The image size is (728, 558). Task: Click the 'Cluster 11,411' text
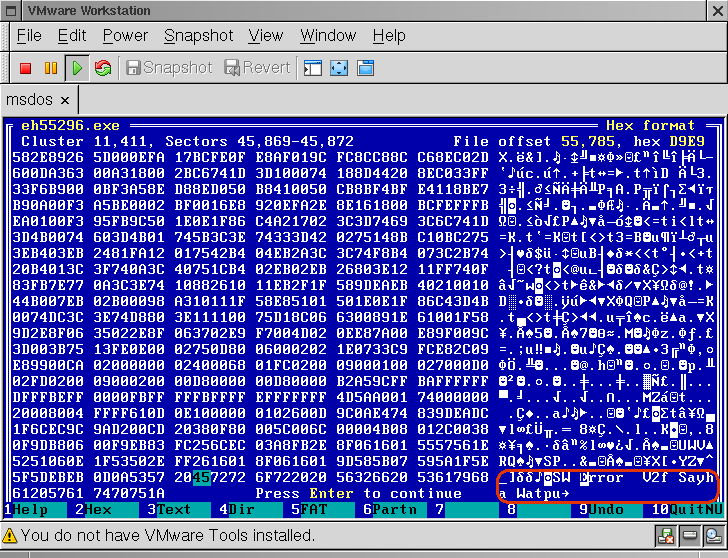[x=84, y=141]
